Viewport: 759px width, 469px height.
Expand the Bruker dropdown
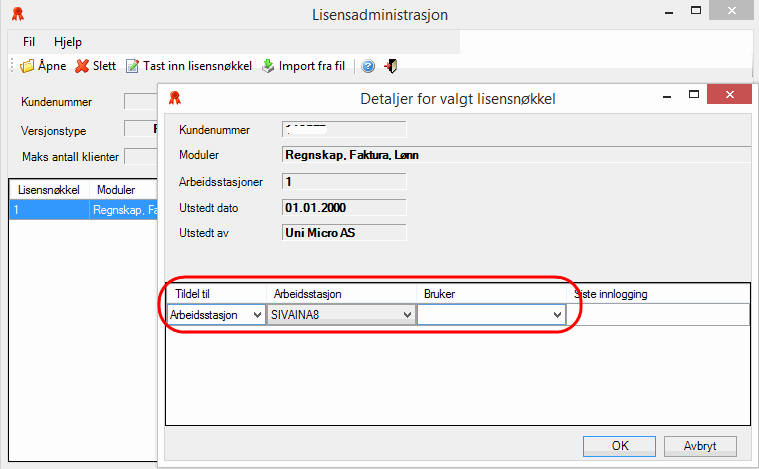click(x=557, y=315)
